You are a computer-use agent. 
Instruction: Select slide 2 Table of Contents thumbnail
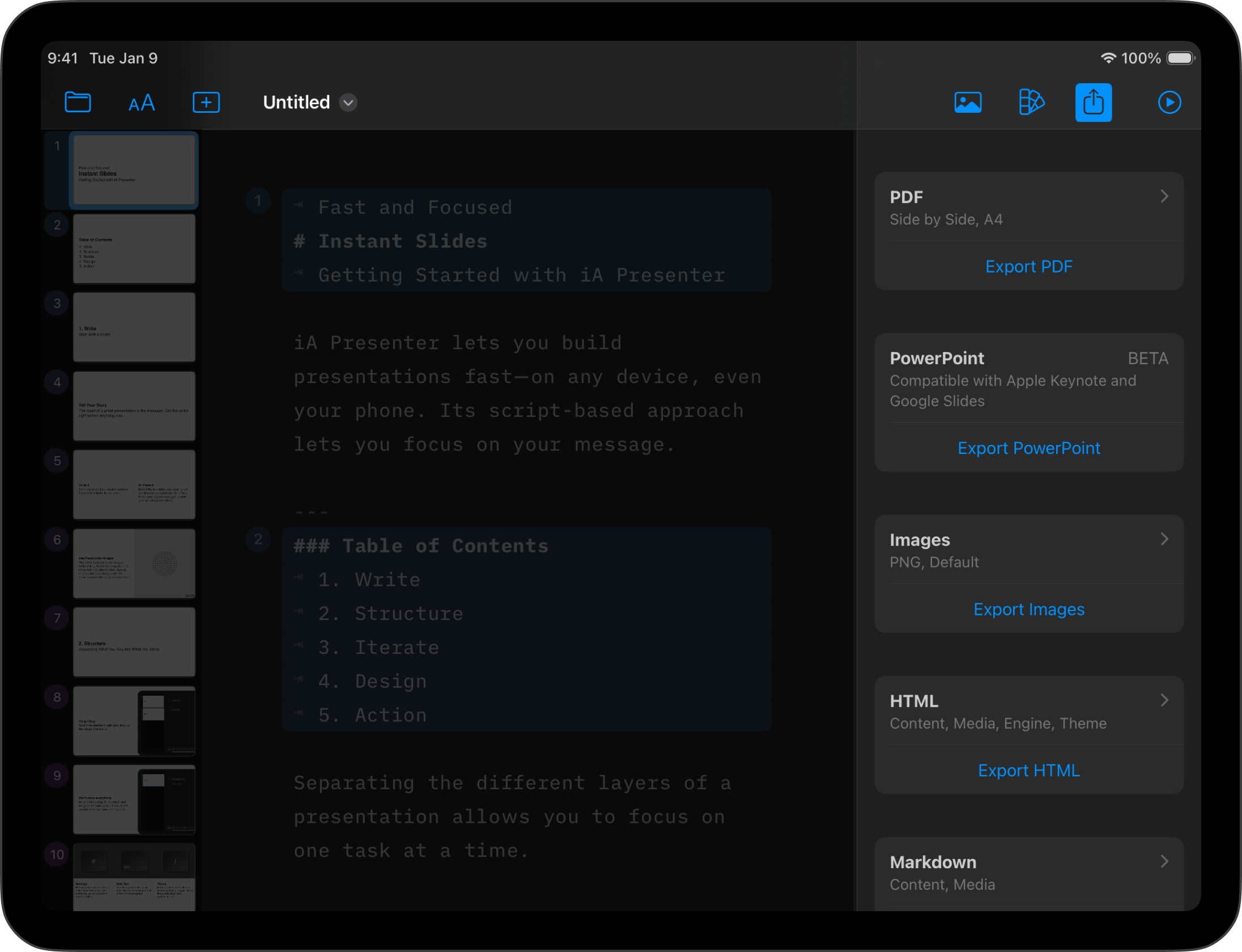[x=134, y=249]
